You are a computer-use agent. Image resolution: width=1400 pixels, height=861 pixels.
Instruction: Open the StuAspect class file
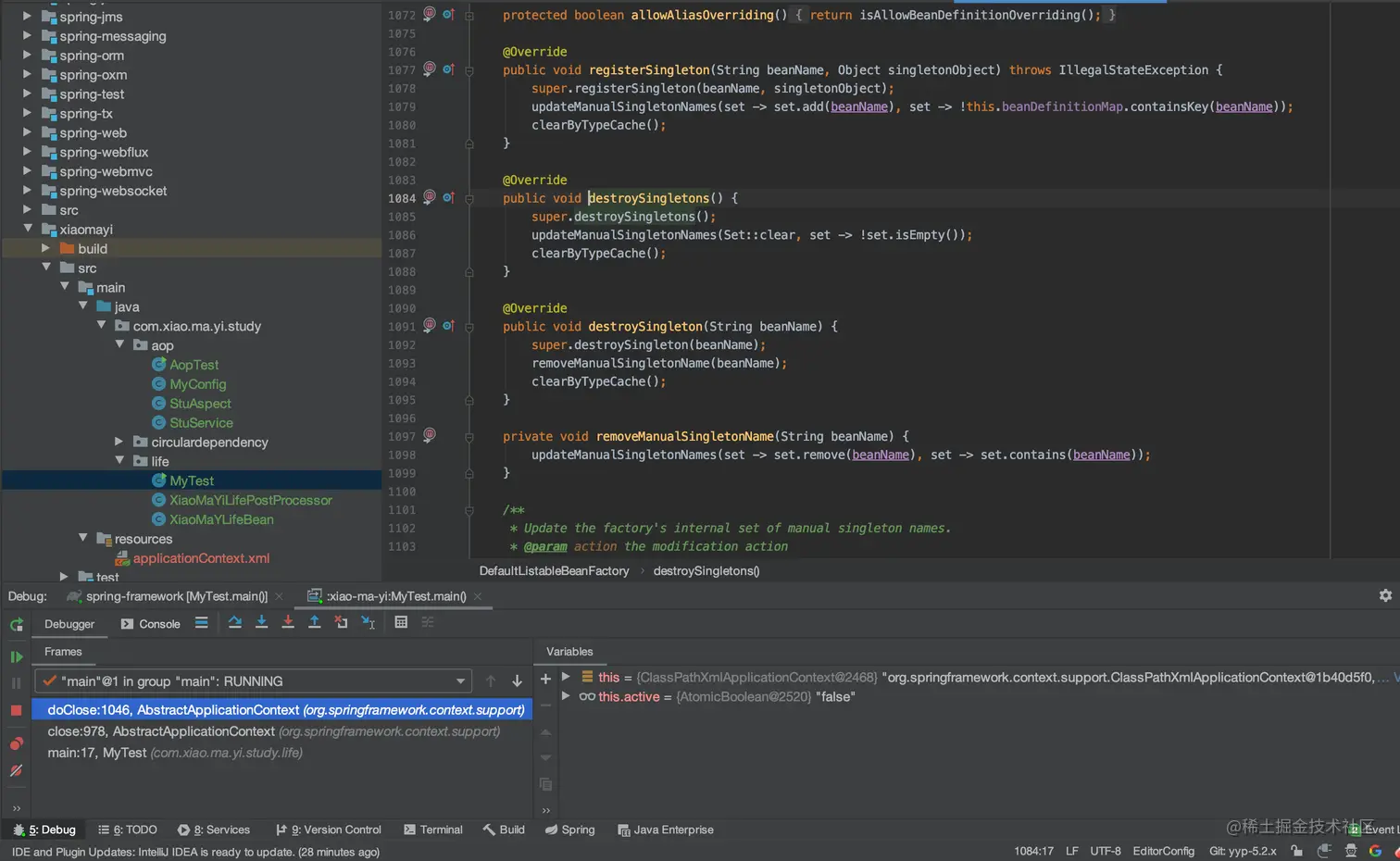(x=200, y=404)
